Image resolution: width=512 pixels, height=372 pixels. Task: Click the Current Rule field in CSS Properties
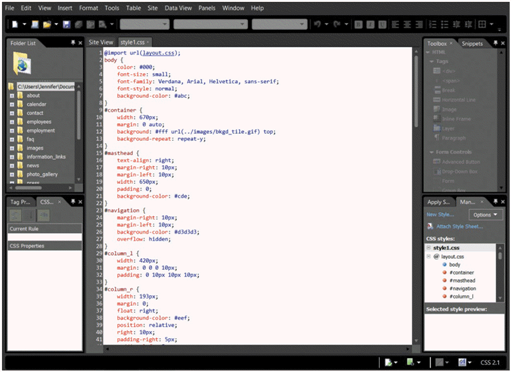(45, 237)
